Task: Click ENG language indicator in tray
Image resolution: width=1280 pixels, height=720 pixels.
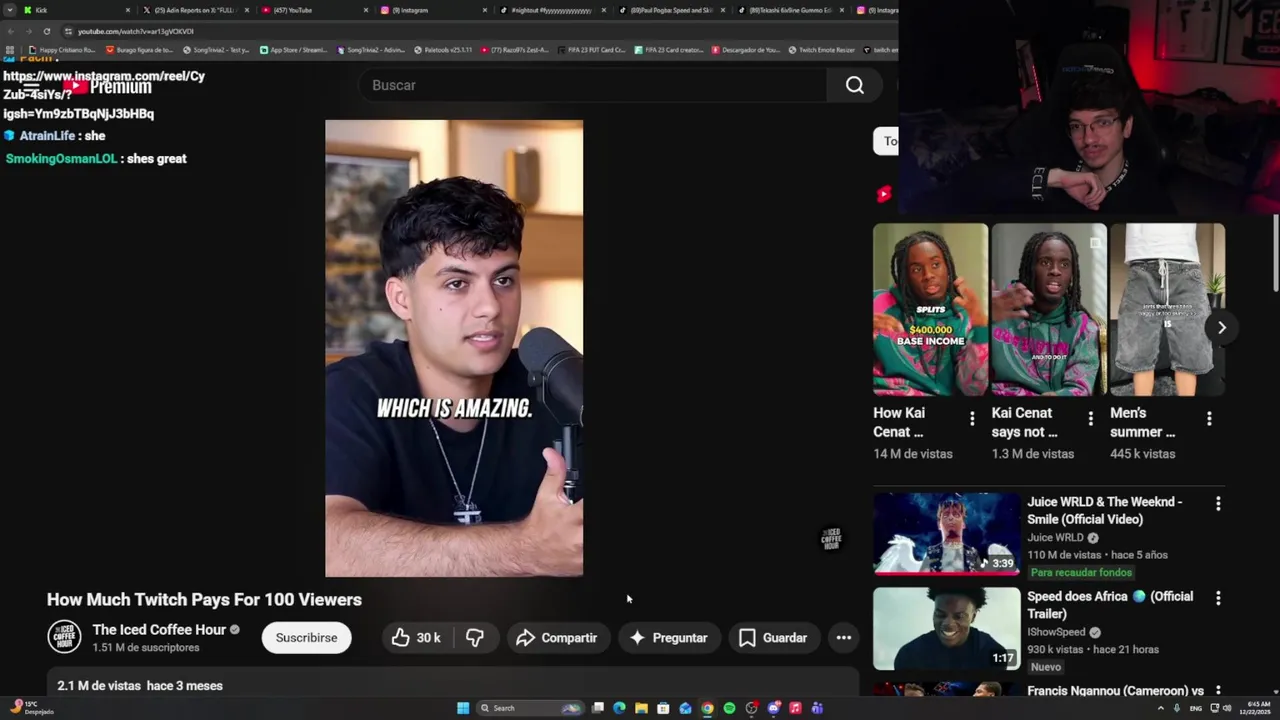Action: pos(1196,708)
